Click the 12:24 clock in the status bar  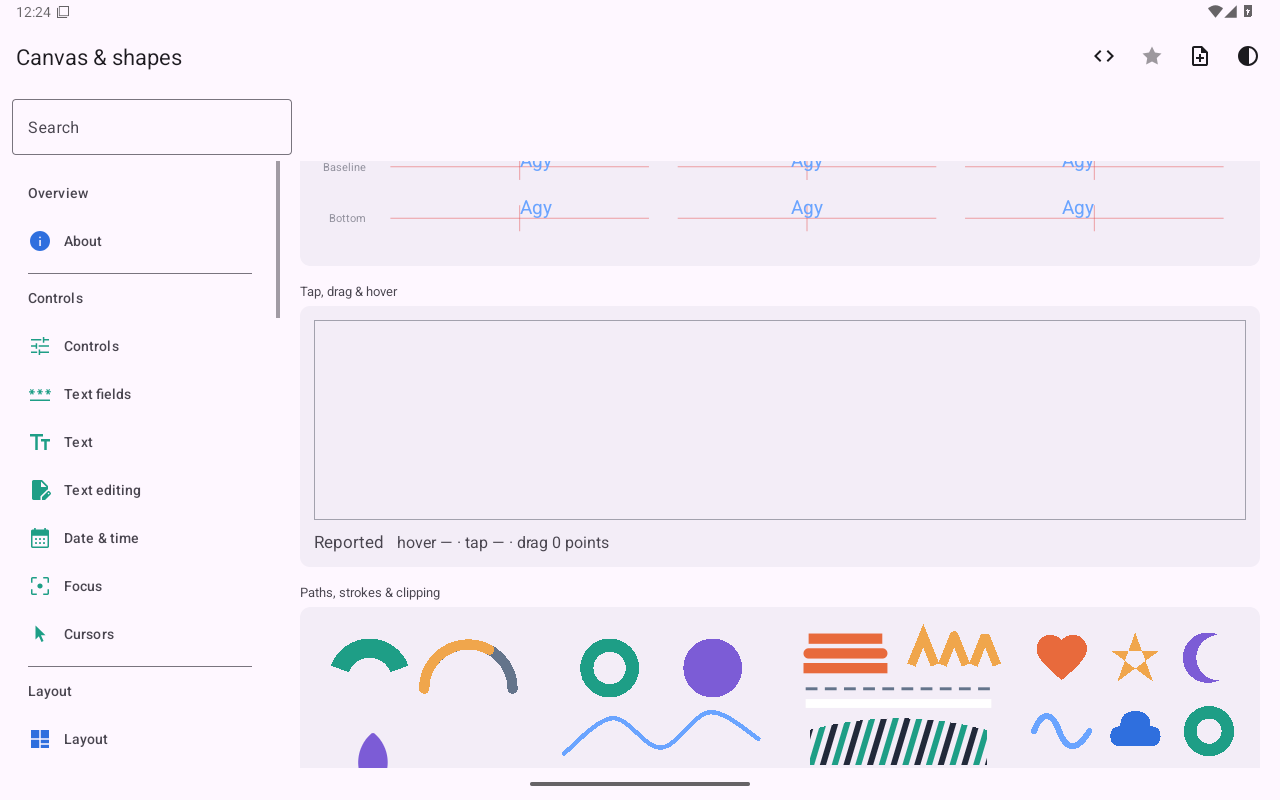pos(33,12)
